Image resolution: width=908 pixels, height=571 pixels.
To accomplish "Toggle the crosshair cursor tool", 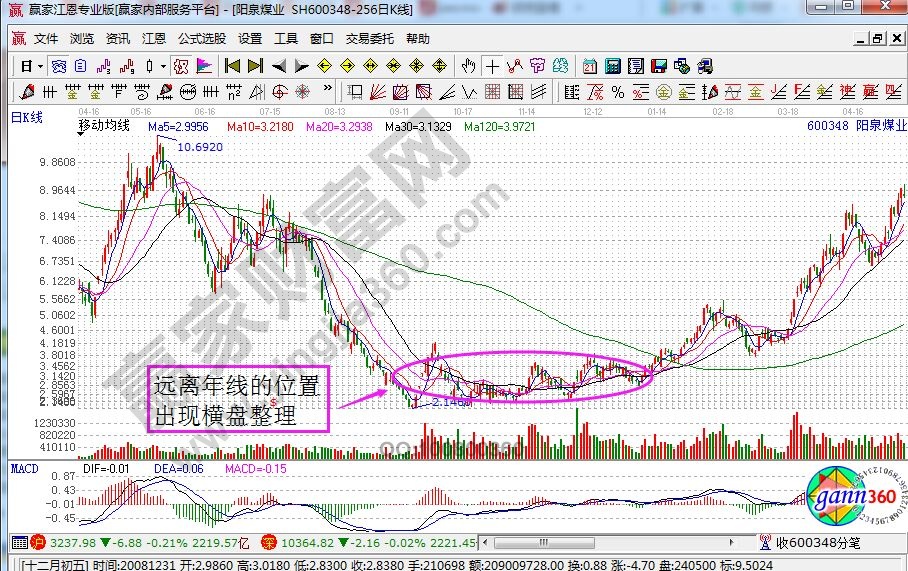I will coord(492,67).
